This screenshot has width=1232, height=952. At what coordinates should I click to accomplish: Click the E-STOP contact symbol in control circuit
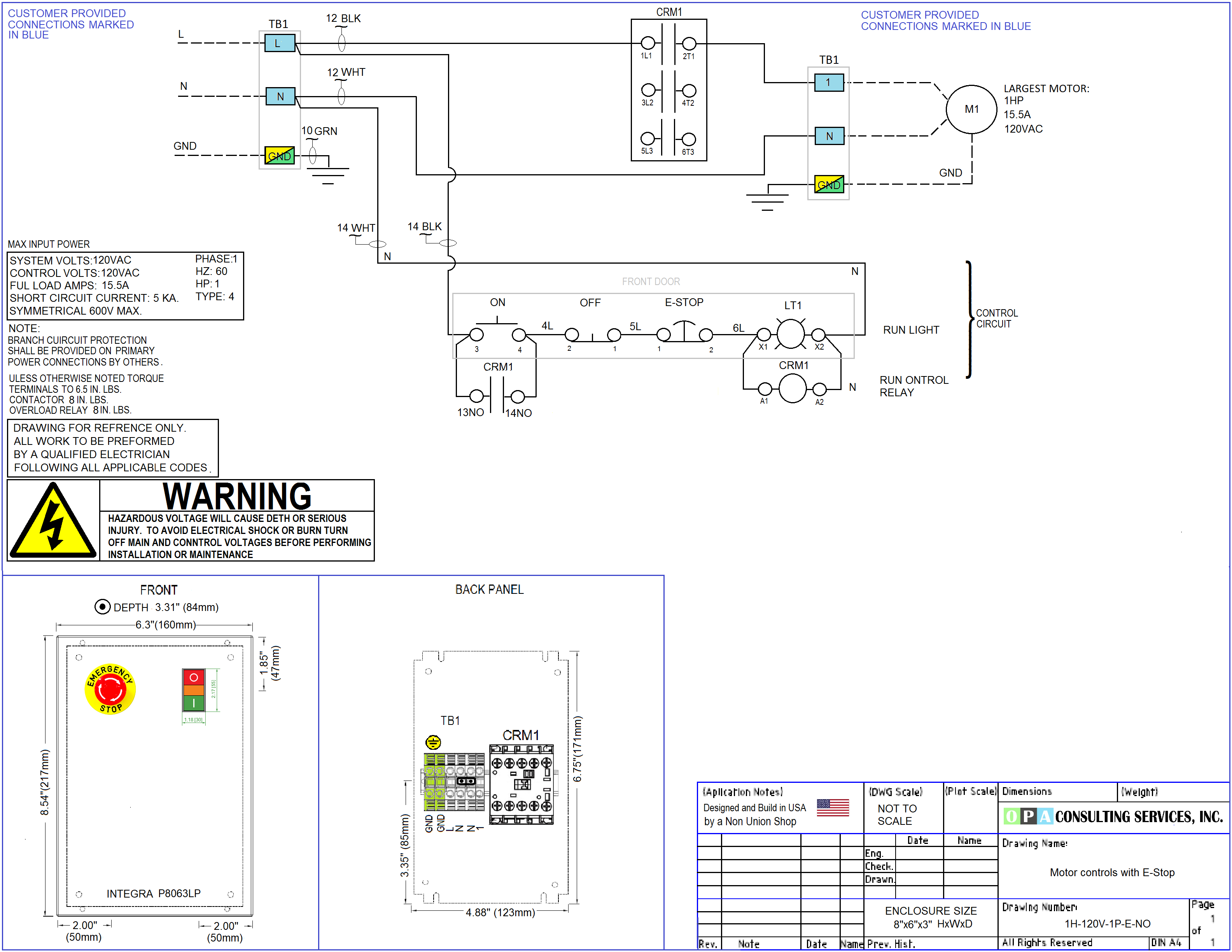tap(684, 332)
